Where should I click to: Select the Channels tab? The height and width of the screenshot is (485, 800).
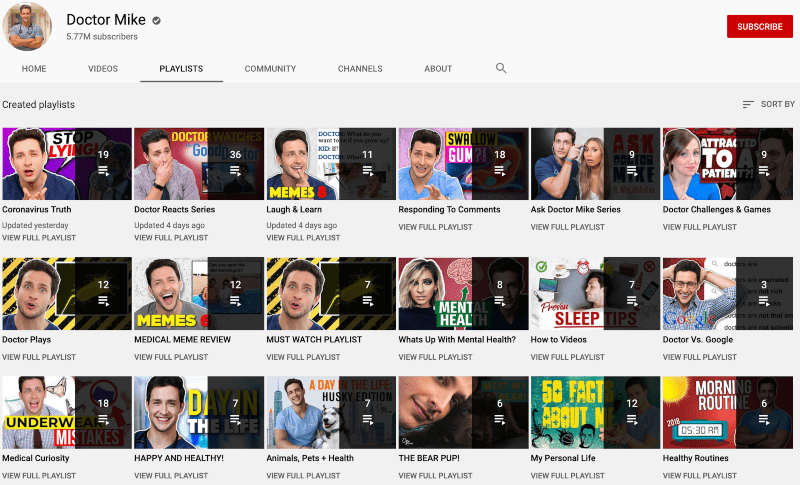[359, 69]
